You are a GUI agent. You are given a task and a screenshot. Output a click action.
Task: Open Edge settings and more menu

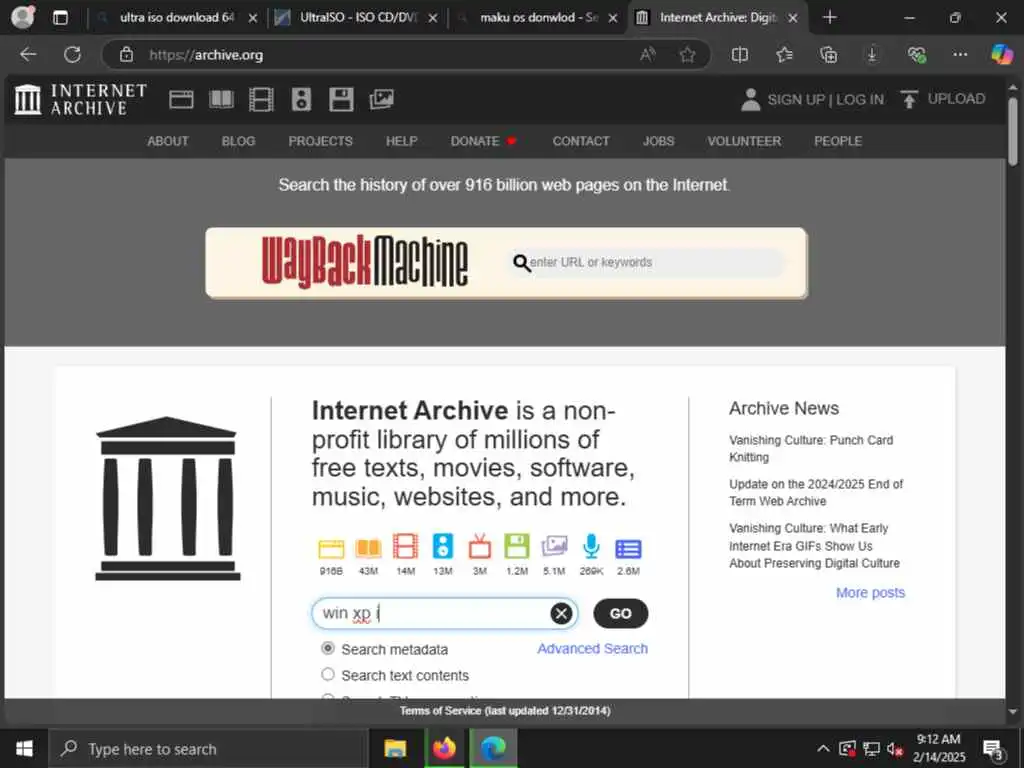[x=960, y=55]
